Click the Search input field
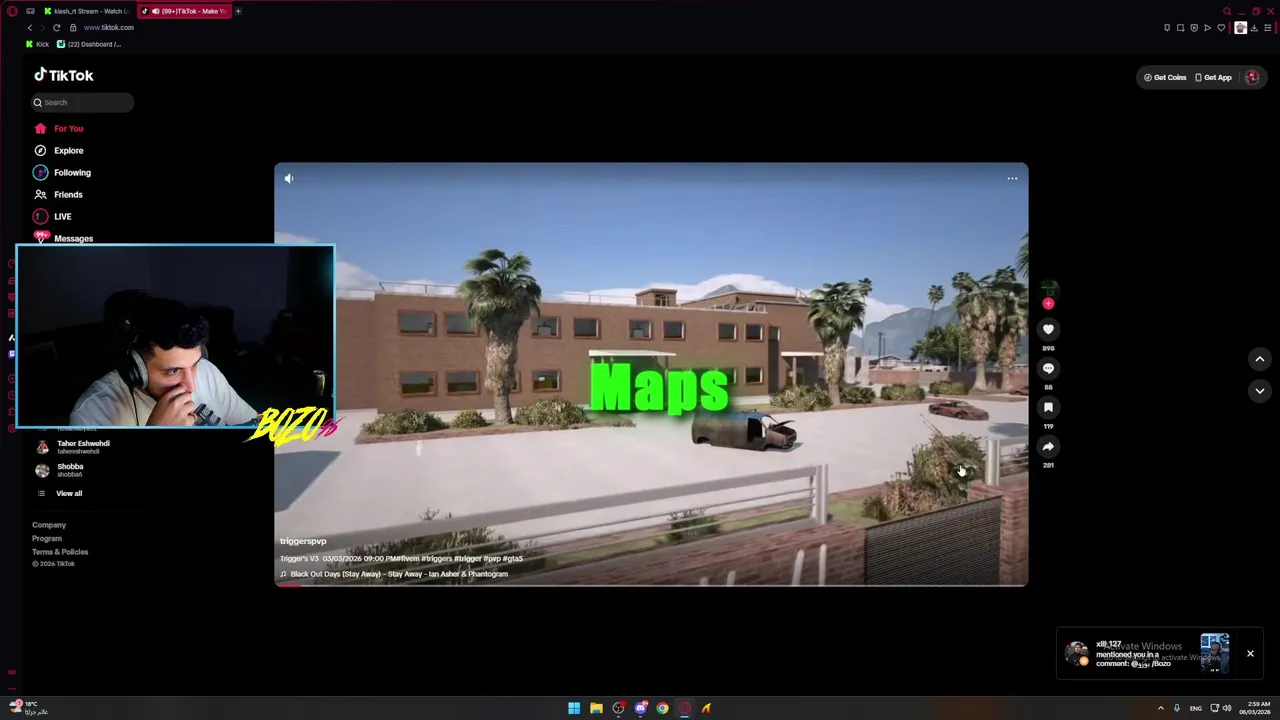The width and height of the screenshot is (1280, 720). pyautogui.click(x=82, y=102)
